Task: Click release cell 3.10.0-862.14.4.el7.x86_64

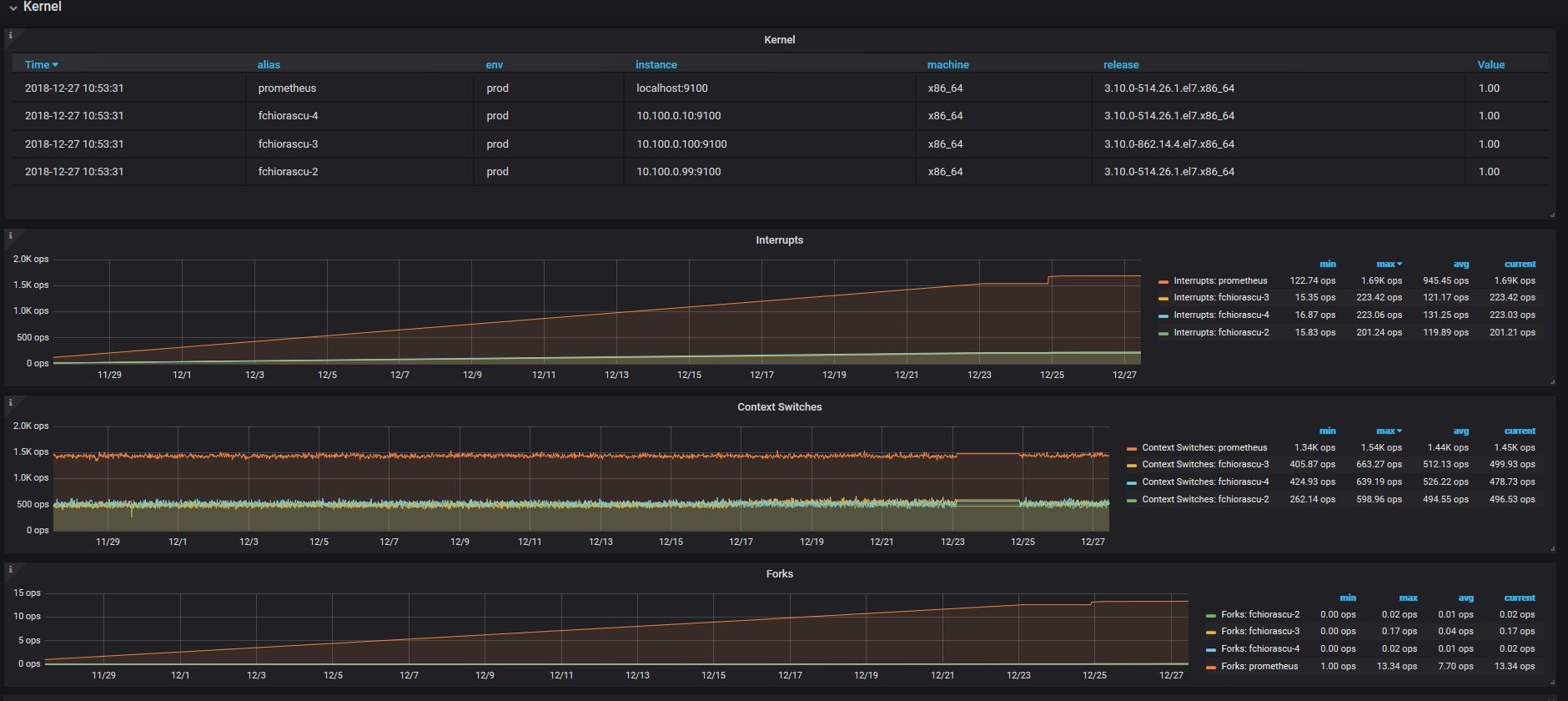Action: coord(1278,144)
